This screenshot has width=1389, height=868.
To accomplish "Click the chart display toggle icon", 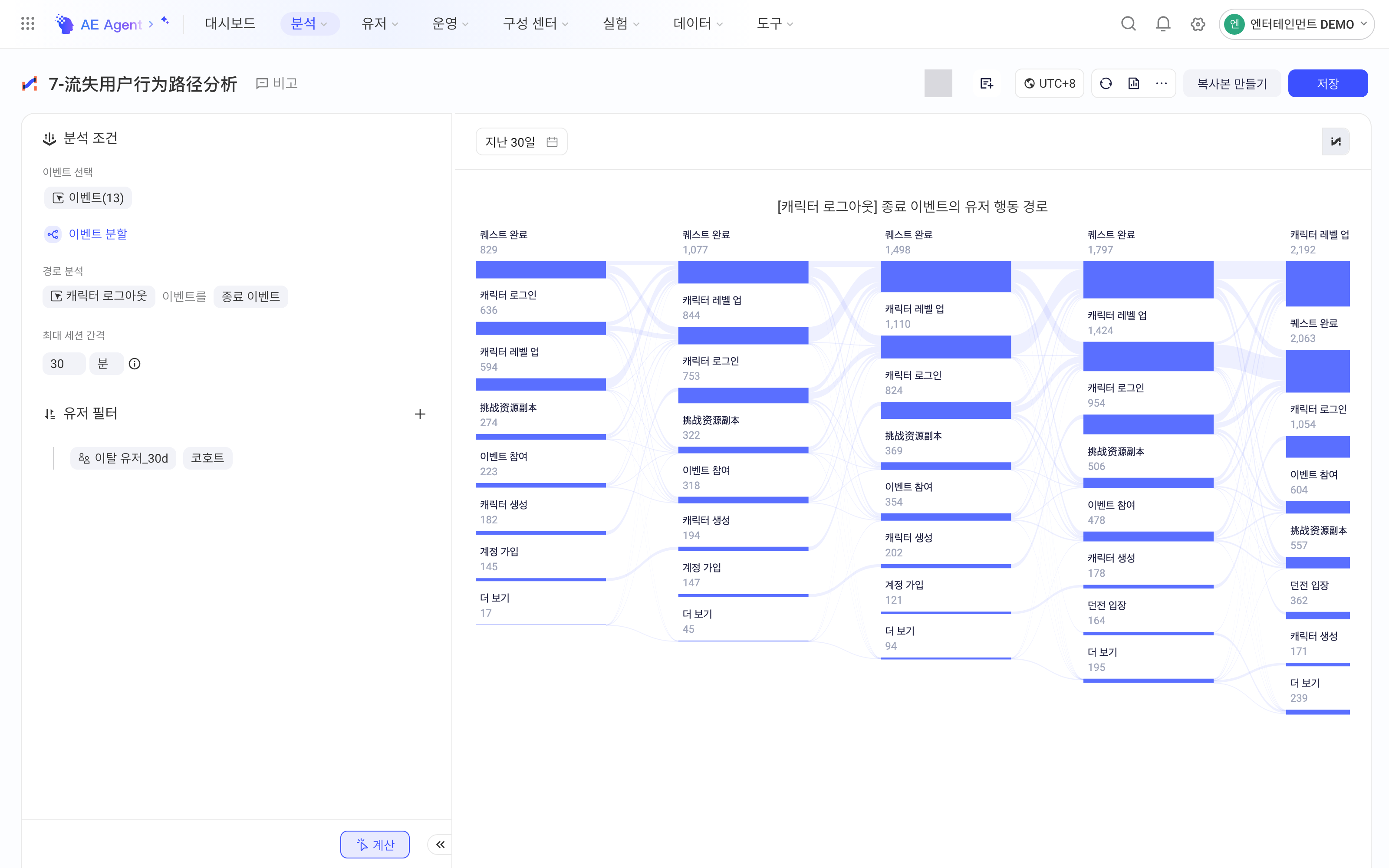I will [1336, 142].
